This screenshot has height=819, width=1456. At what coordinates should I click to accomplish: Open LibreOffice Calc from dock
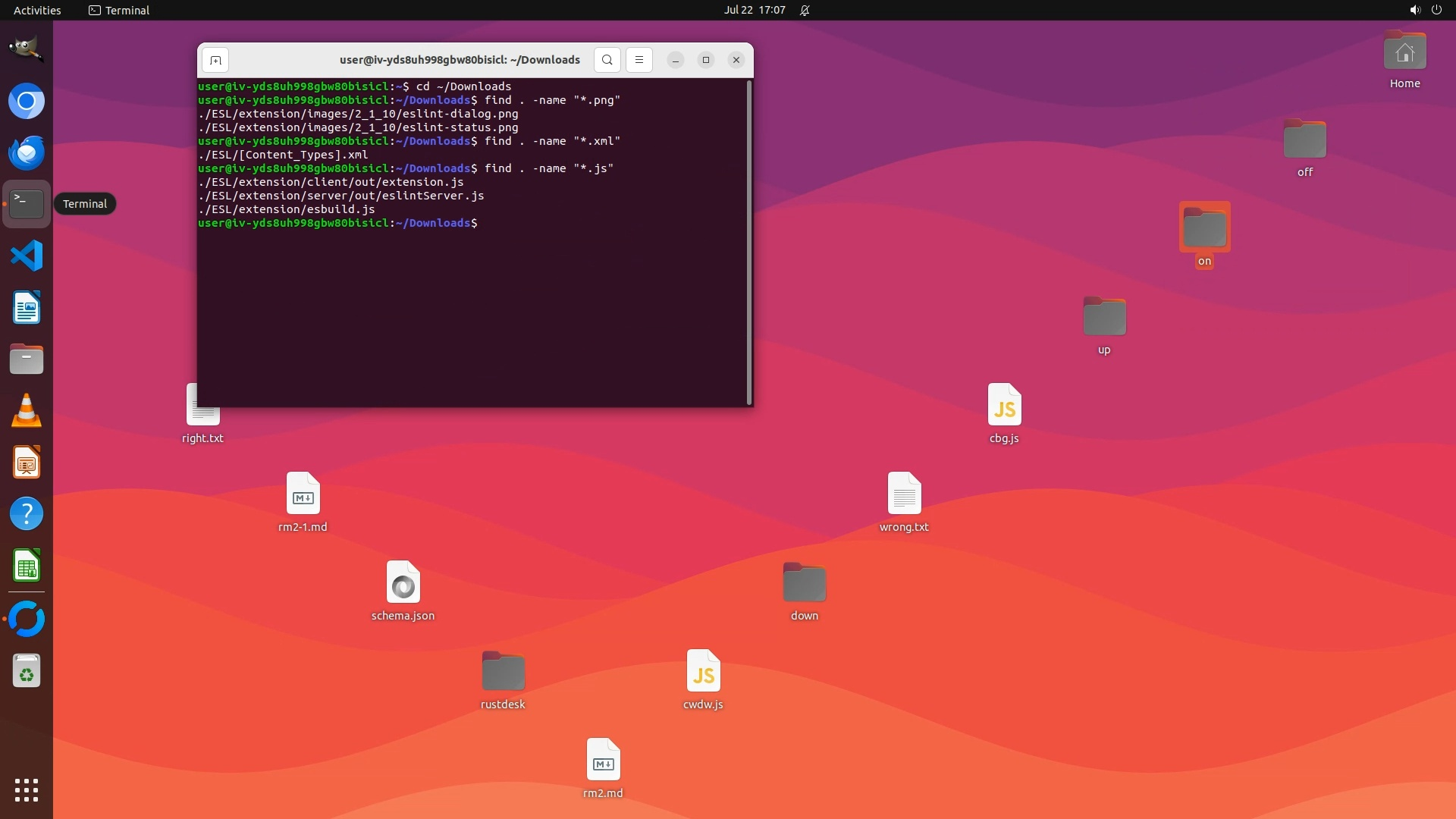coord(27,566)
